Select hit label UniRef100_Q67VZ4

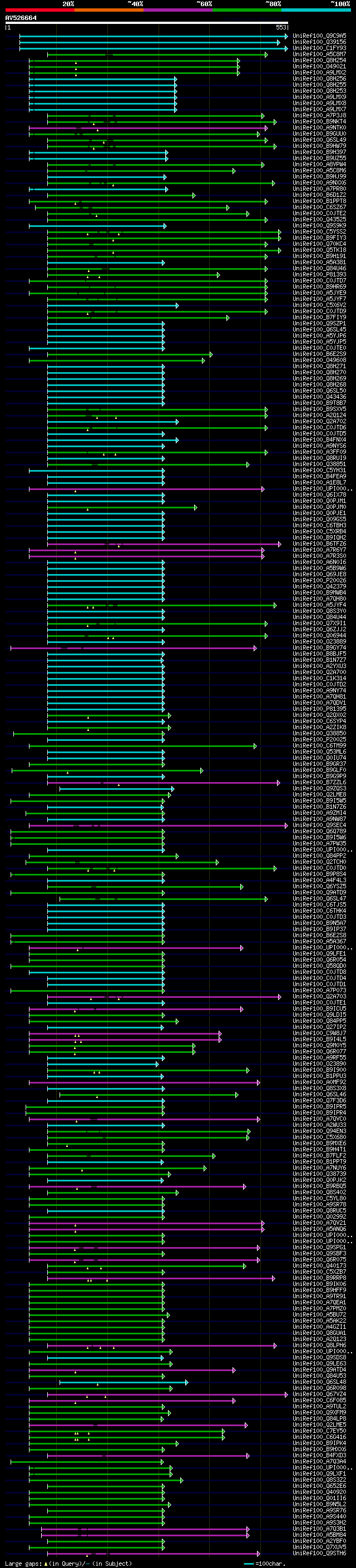click(319, 1394)
